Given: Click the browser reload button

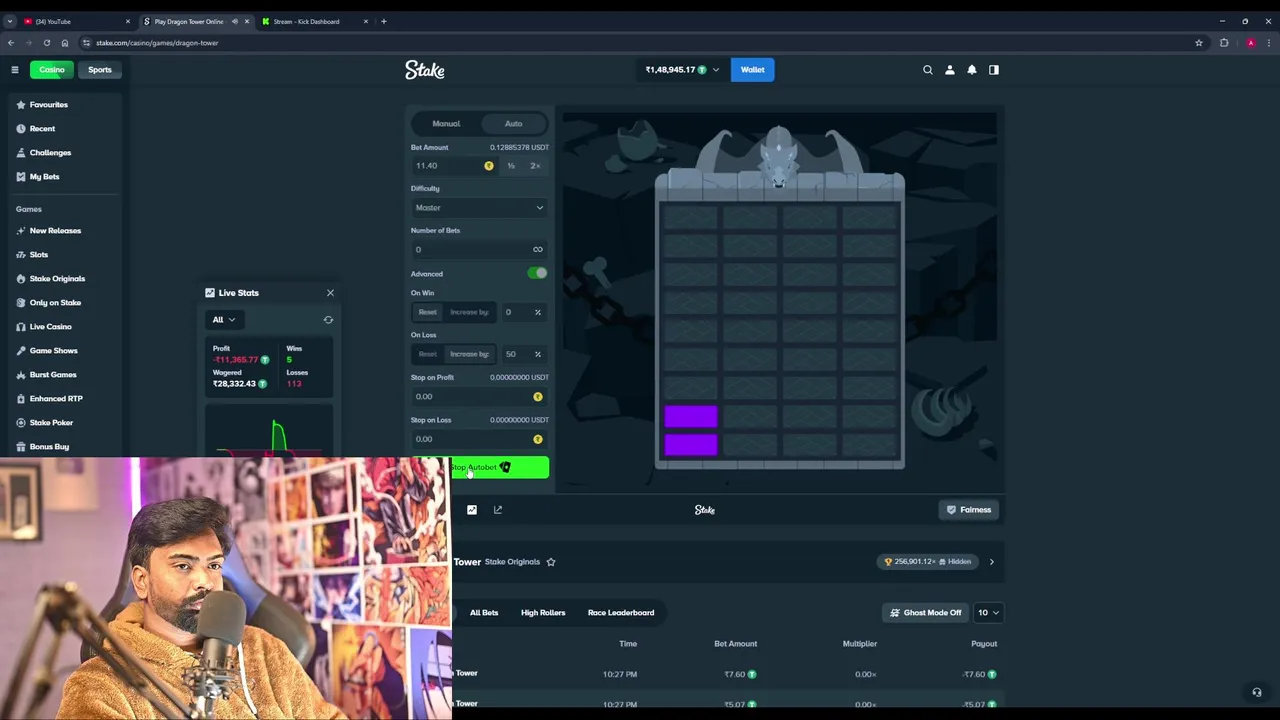Looking at the screenshot, I should [46, 43].
